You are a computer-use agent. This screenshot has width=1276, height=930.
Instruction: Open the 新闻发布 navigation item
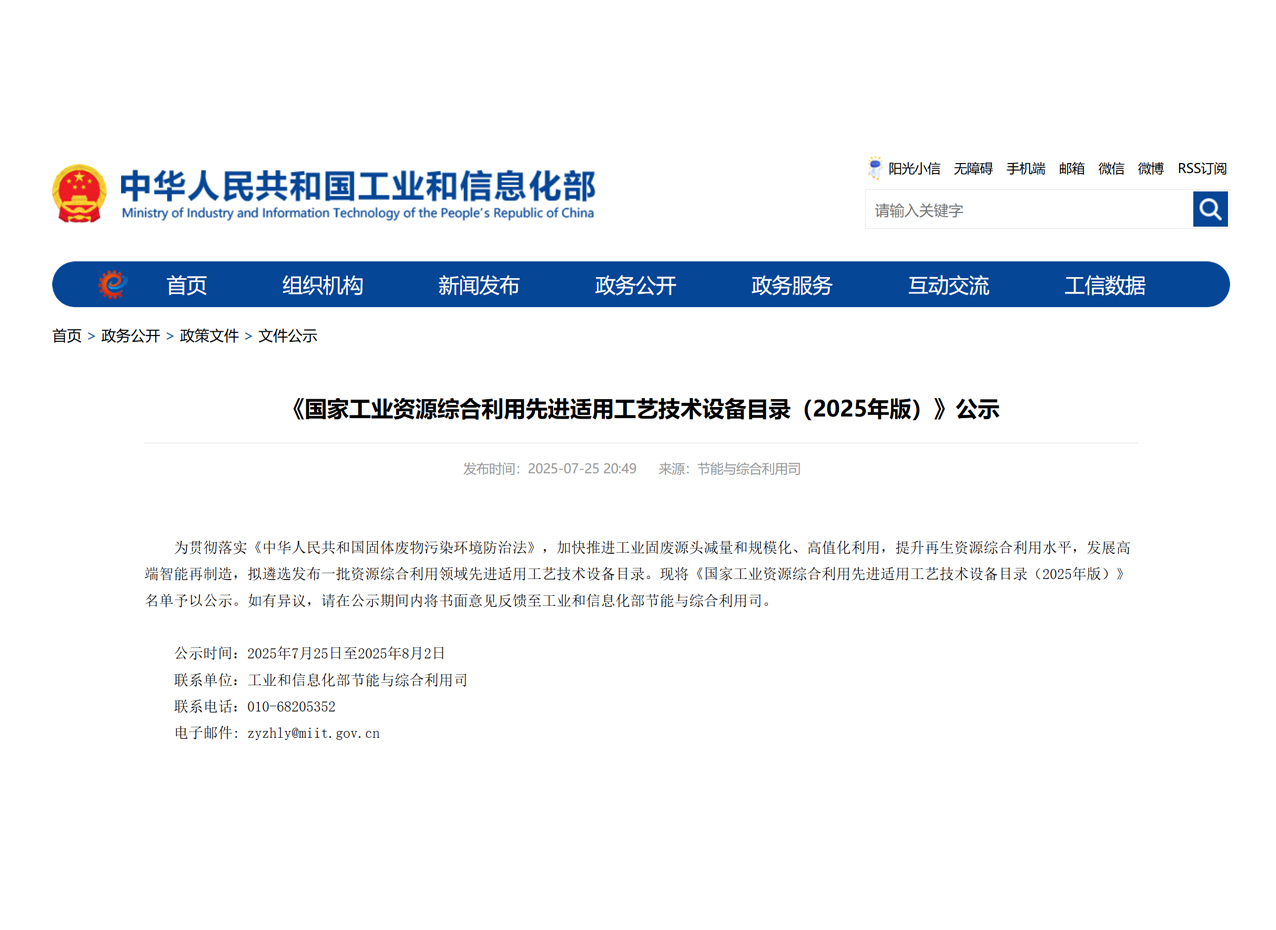(x=479, y=285)
